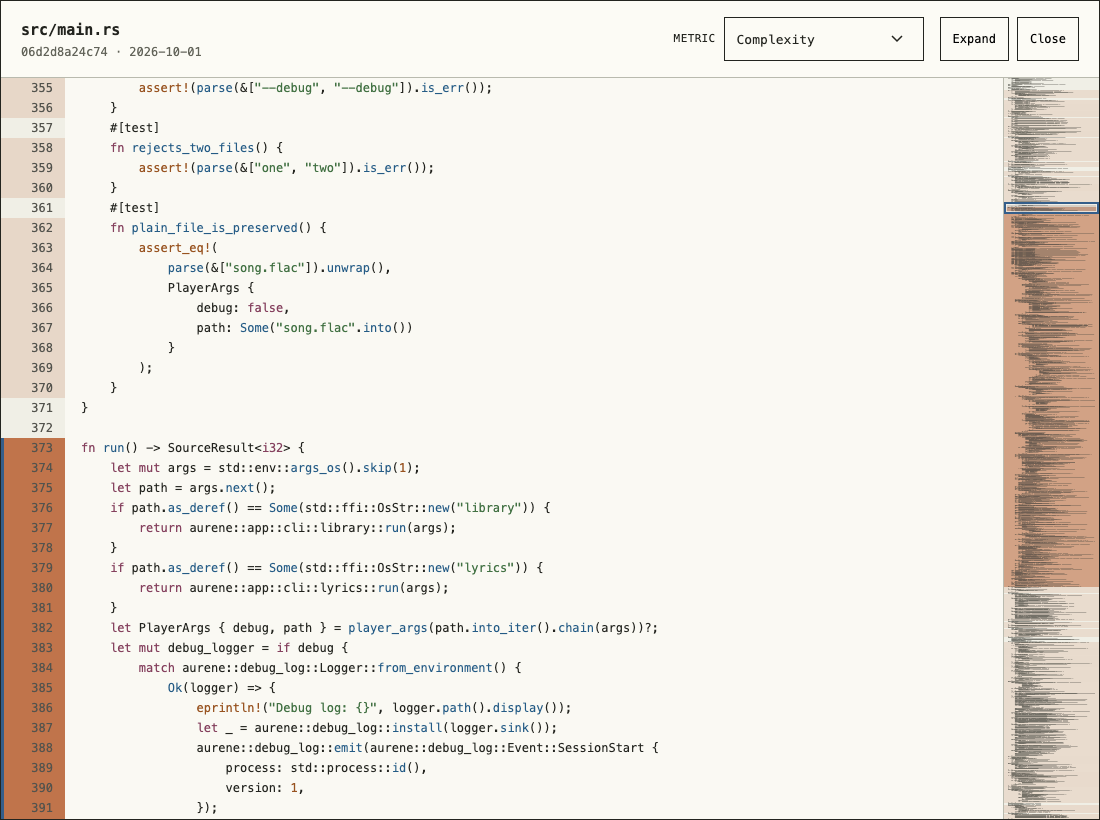Screen dimensions: 1100x820
Task: Click the let PlayerArgs { debug, path } line
Action: tap(384, 628)
